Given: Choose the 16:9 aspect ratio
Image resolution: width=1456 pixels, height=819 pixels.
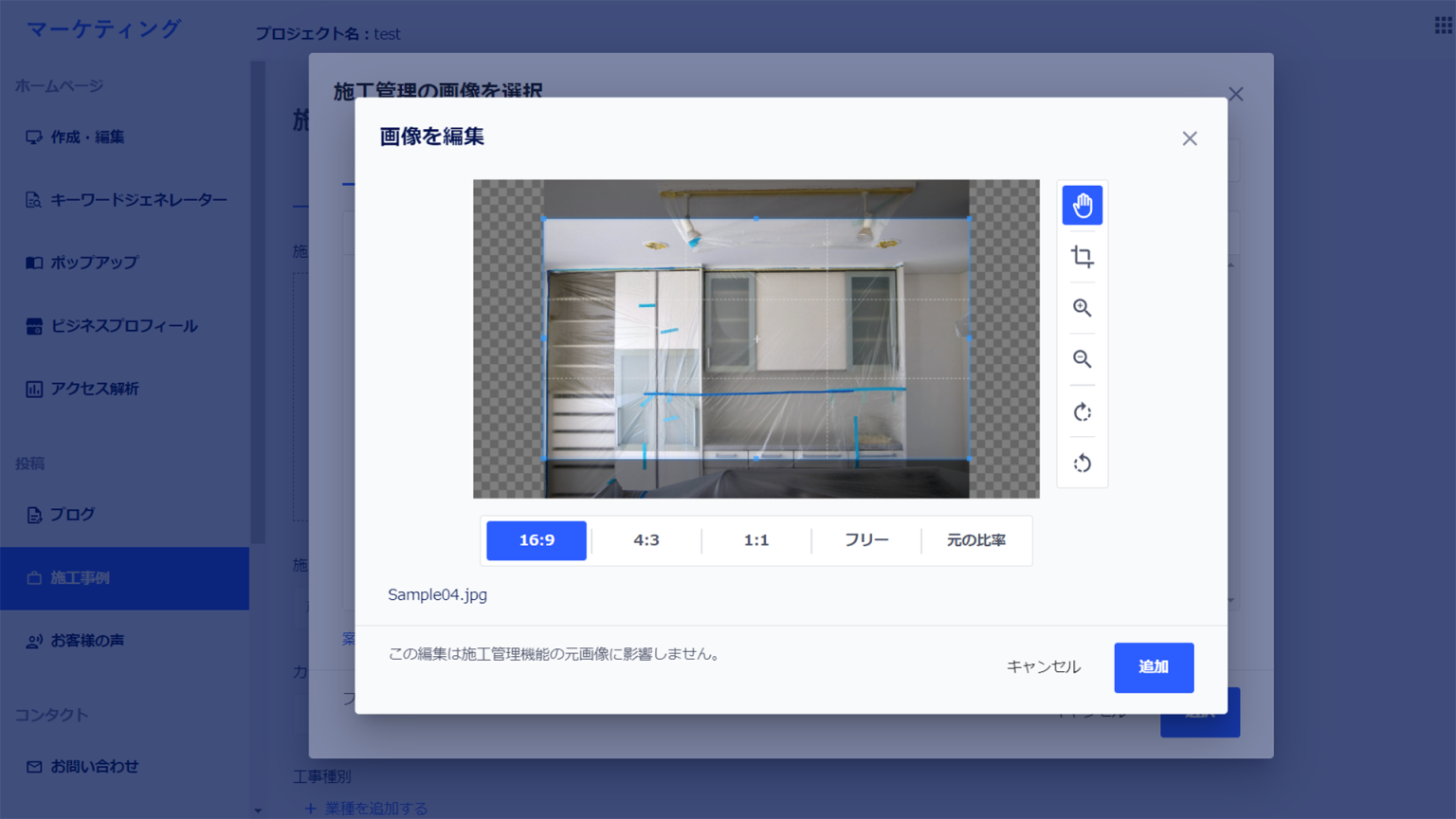Looking at the screenshot, I should [537, 540].
